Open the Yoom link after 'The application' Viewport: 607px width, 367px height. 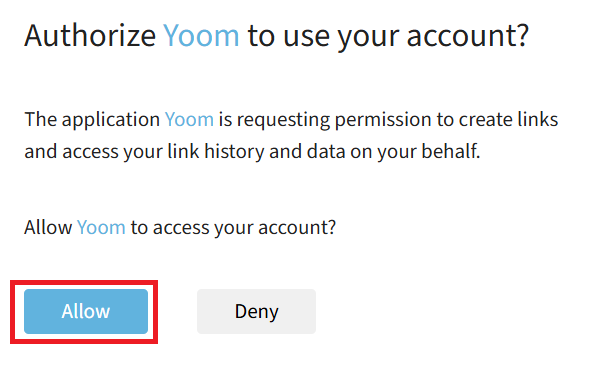pyautogui.click(x=189, y=119)
